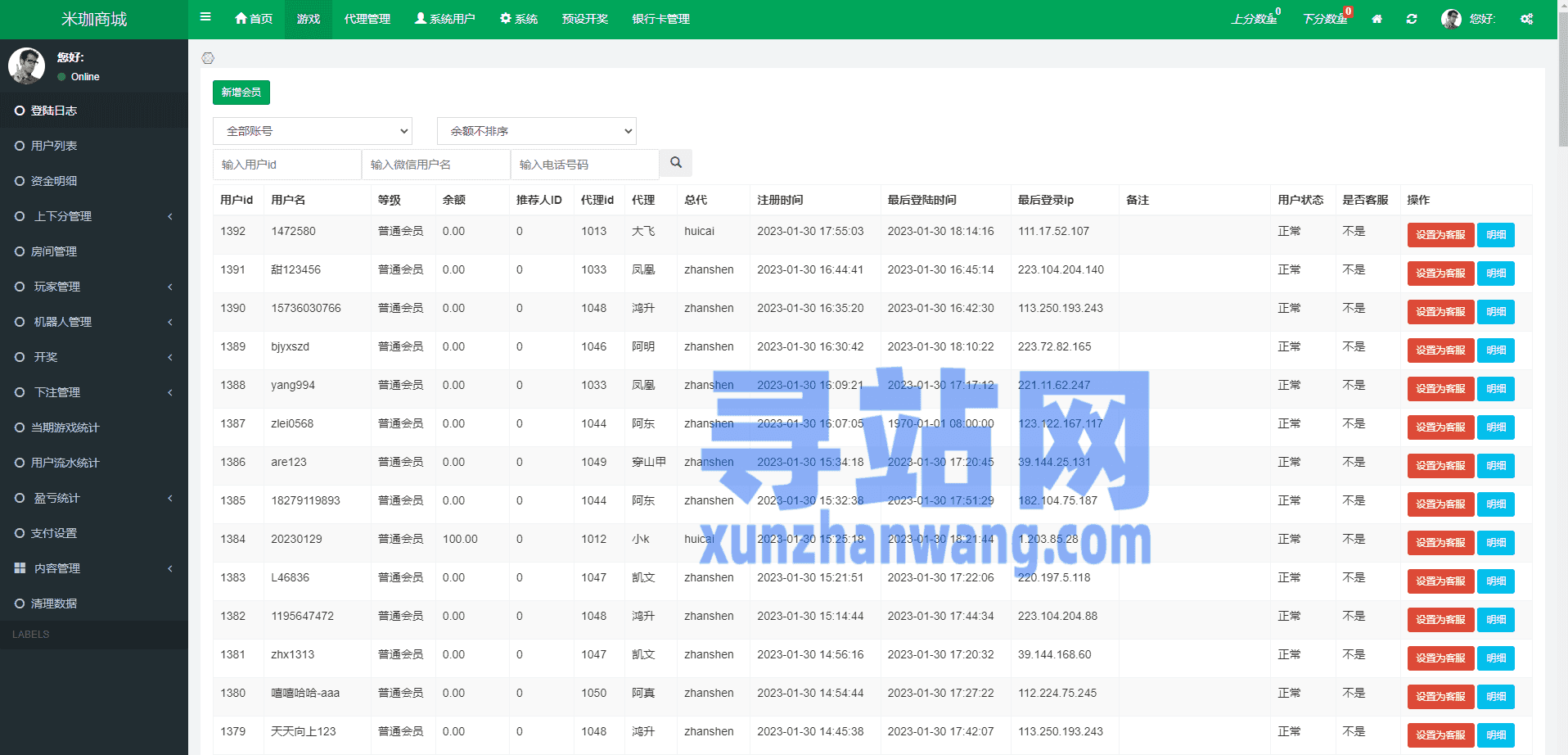Open 当期游戏统计 in the sidebar
This screenshot has width=1568, height=755.
[x=94, y=427]
